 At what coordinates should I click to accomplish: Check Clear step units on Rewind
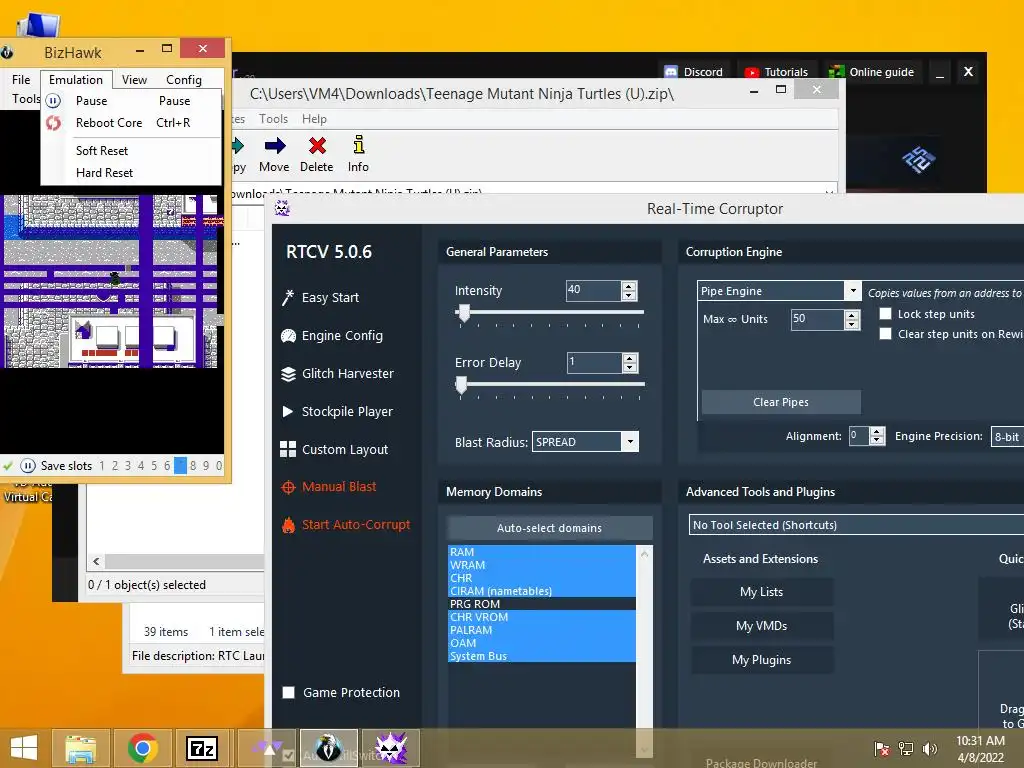pos(886,334)
